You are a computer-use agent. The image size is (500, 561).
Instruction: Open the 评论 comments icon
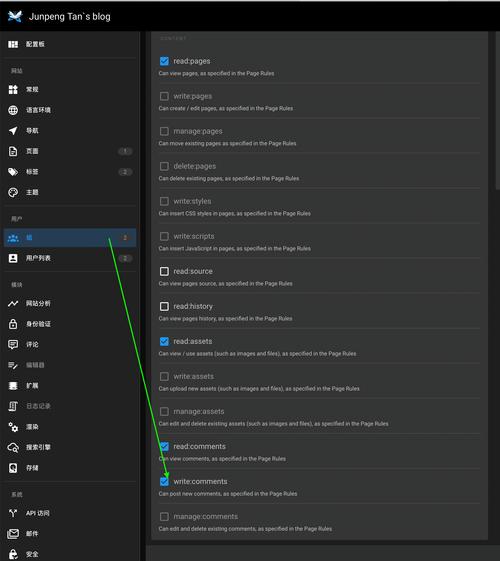13,344
